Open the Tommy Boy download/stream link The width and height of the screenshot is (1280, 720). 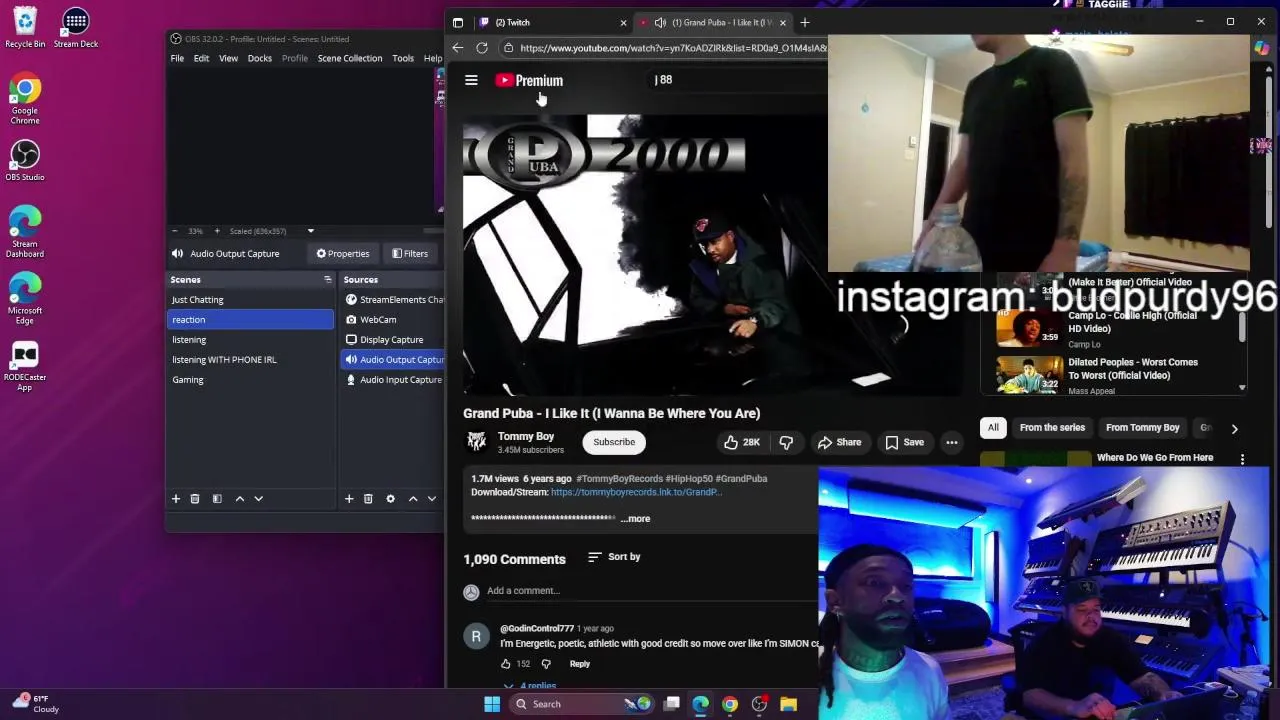point(636,492)
